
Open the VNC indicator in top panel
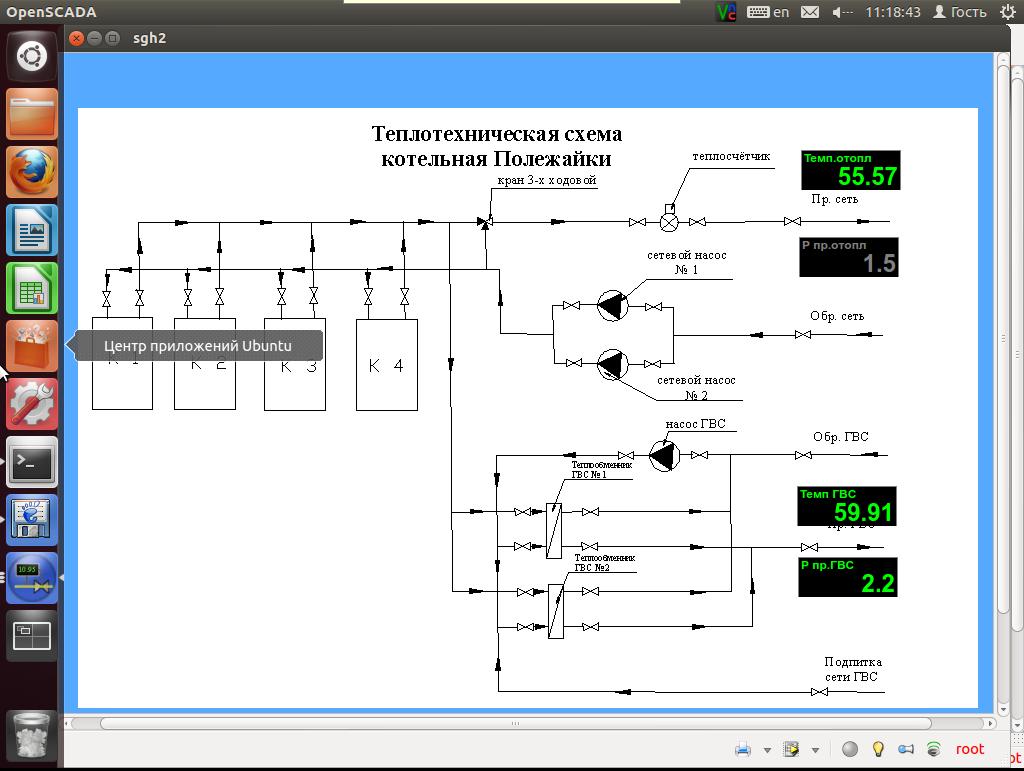coord(727,12)
